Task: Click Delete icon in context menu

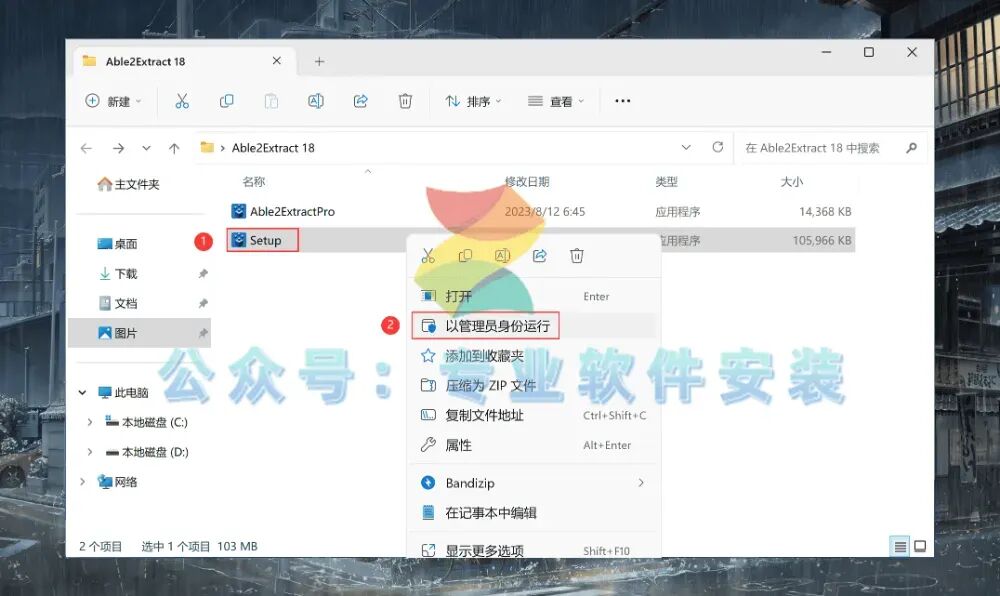Action: (577, 256)
